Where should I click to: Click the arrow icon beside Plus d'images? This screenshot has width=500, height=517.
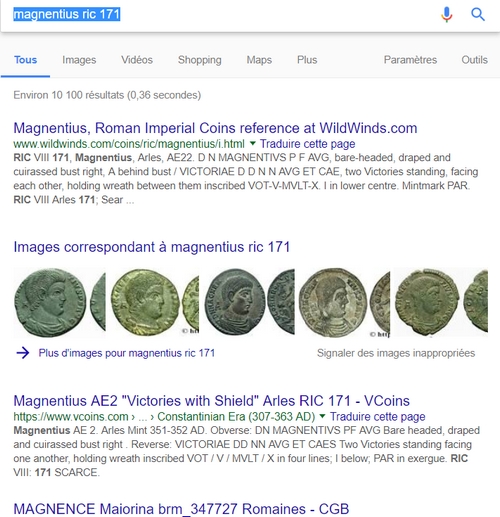click(x=23, y=353)
